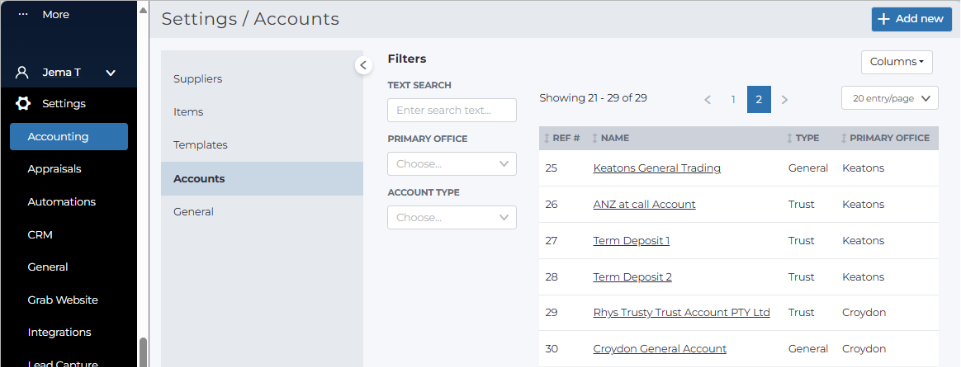Screen dimensions: 961x367
Task: Click the text search input field
Action: [452, 110]
